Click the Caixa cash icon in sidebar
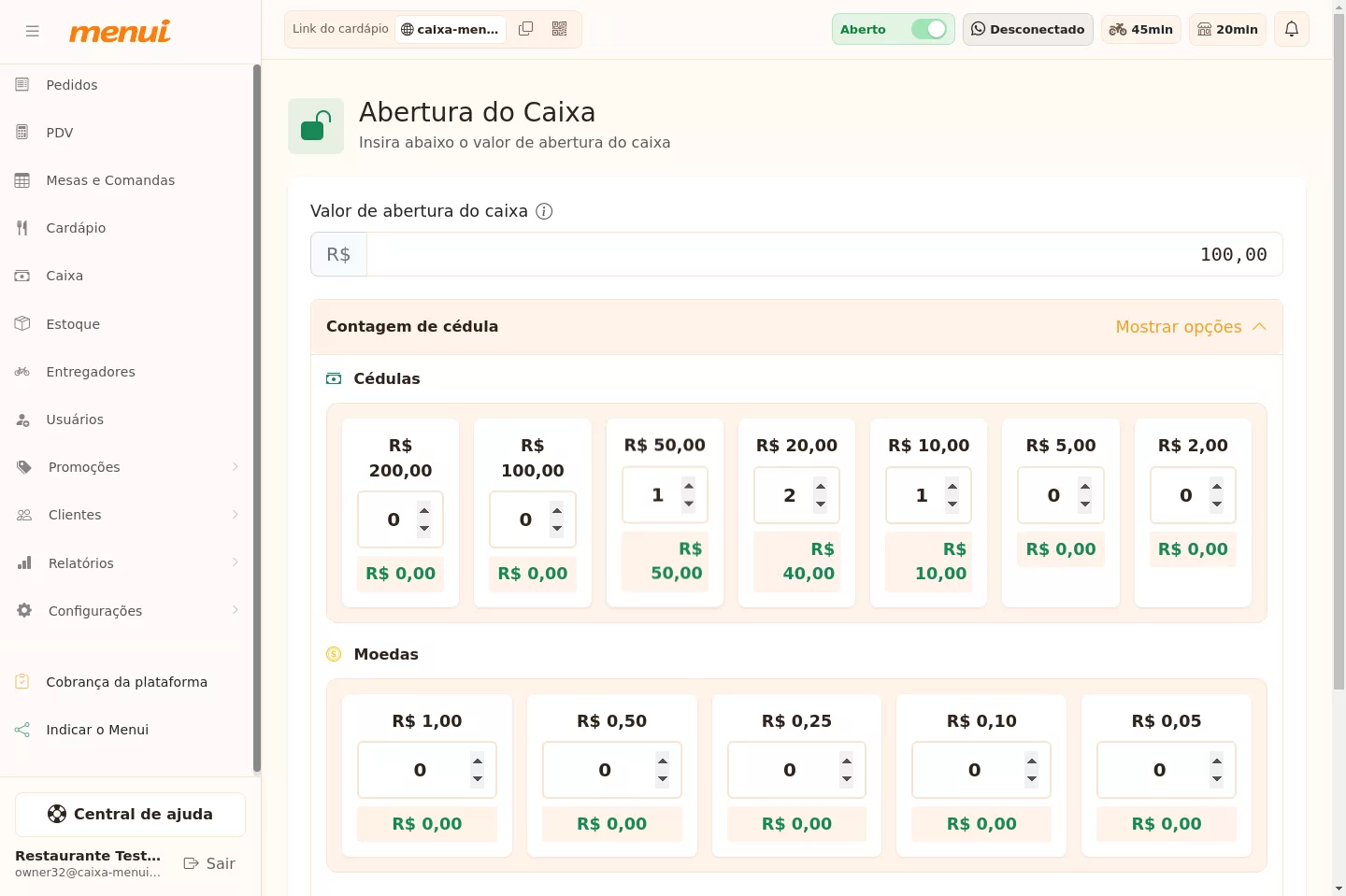The height and width of the screenshot is (896, 1346). click(x=22, y=276)
